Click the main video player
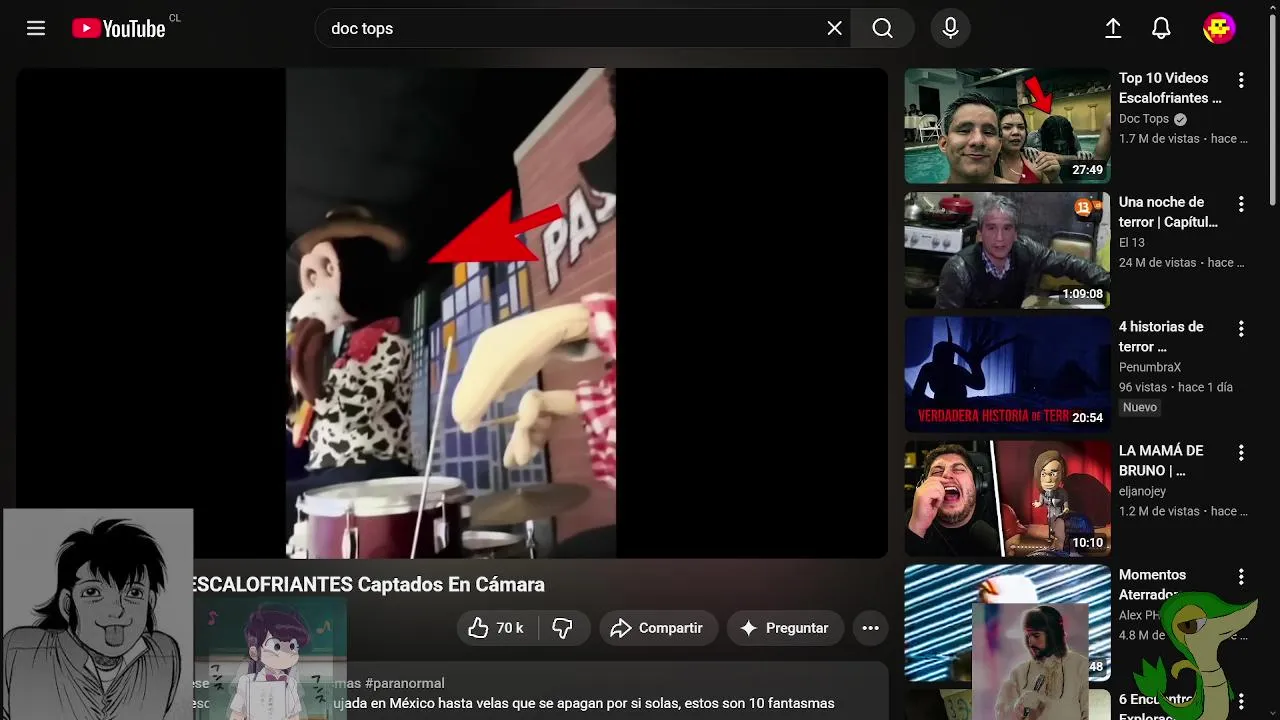The width and height of the screenshot is (1280, 720). [452, 313]
